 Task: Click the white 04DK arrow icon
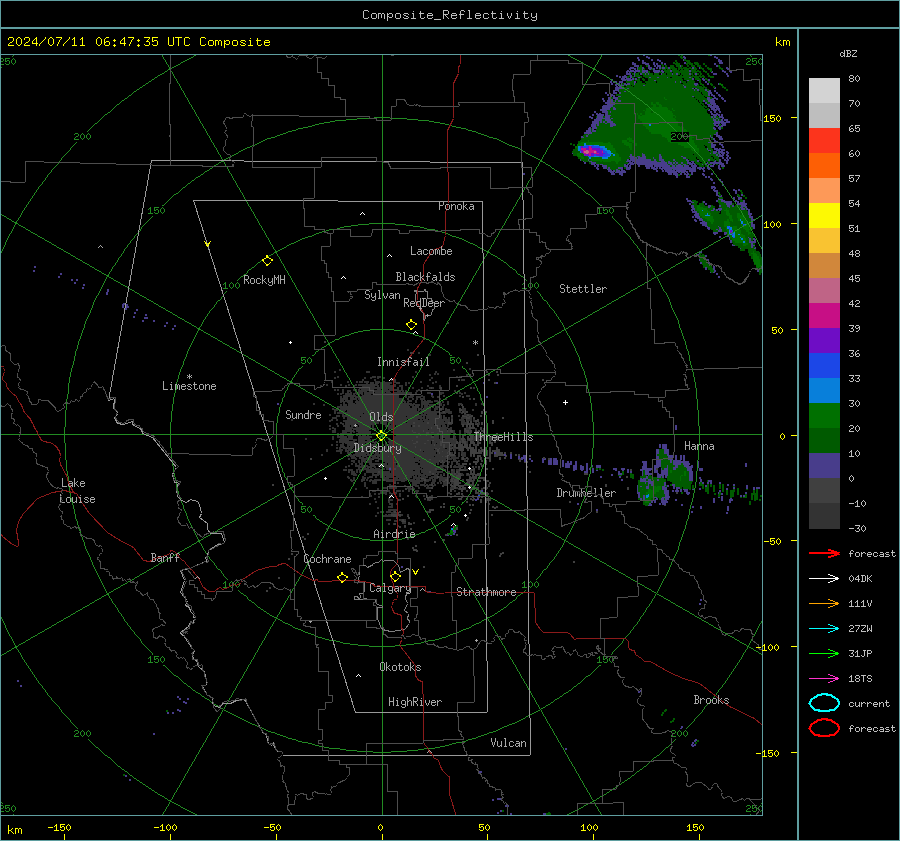point(824,578)
